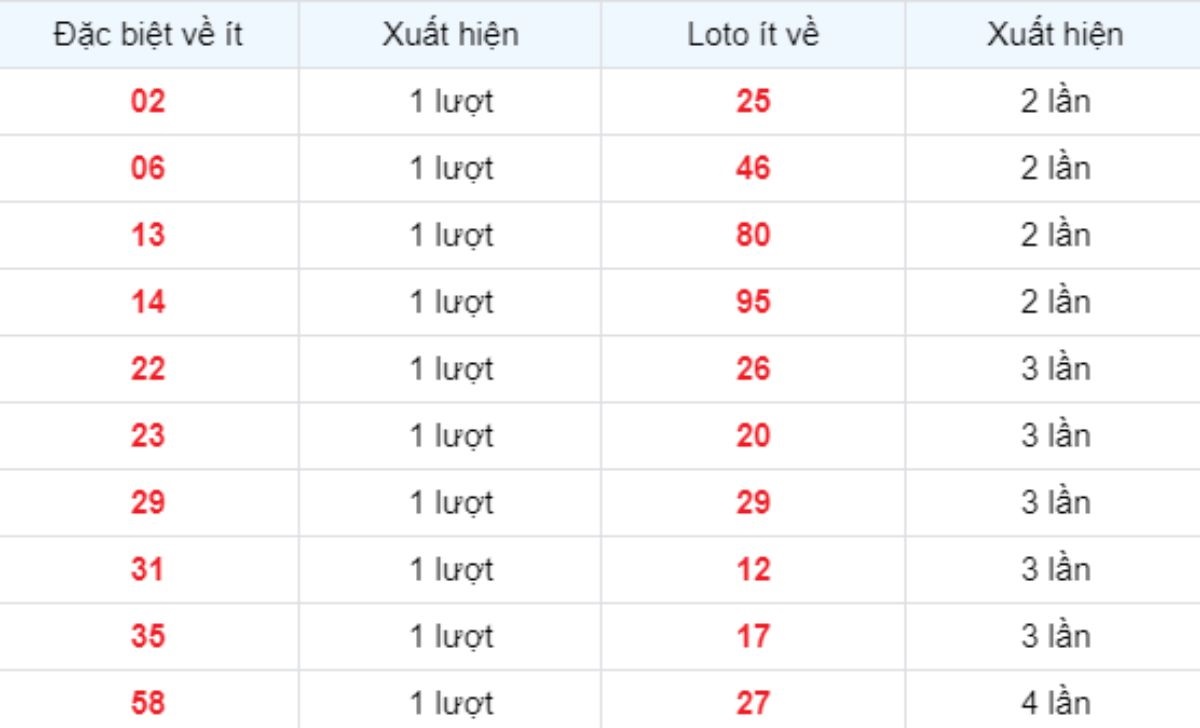Select special number 58 in last row

tap(148, 703)
